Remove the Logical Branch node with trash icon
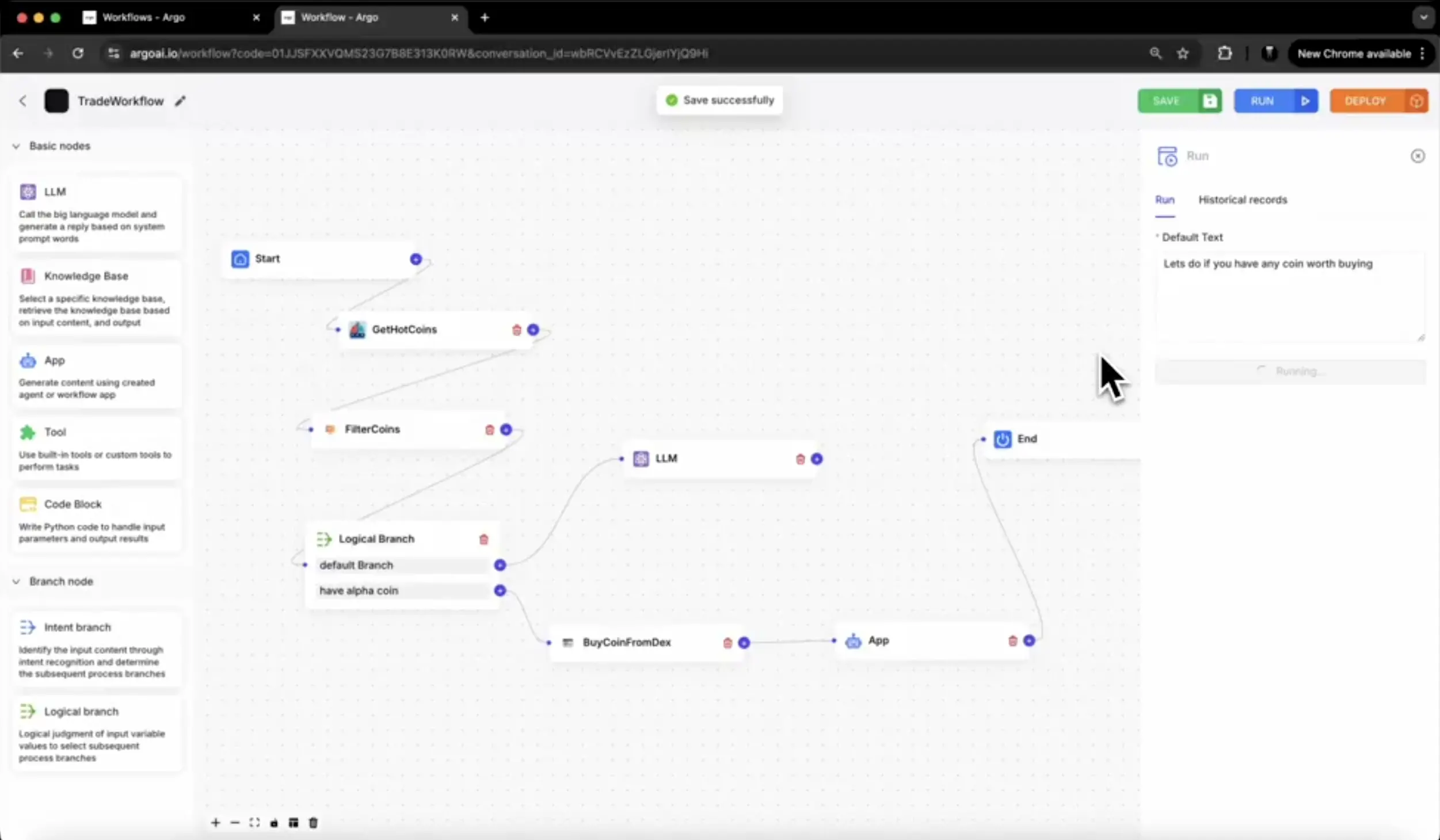Image resolution: width=1440 pixels, height=840 pixels. pyautogui.click(x=483, y=539)
